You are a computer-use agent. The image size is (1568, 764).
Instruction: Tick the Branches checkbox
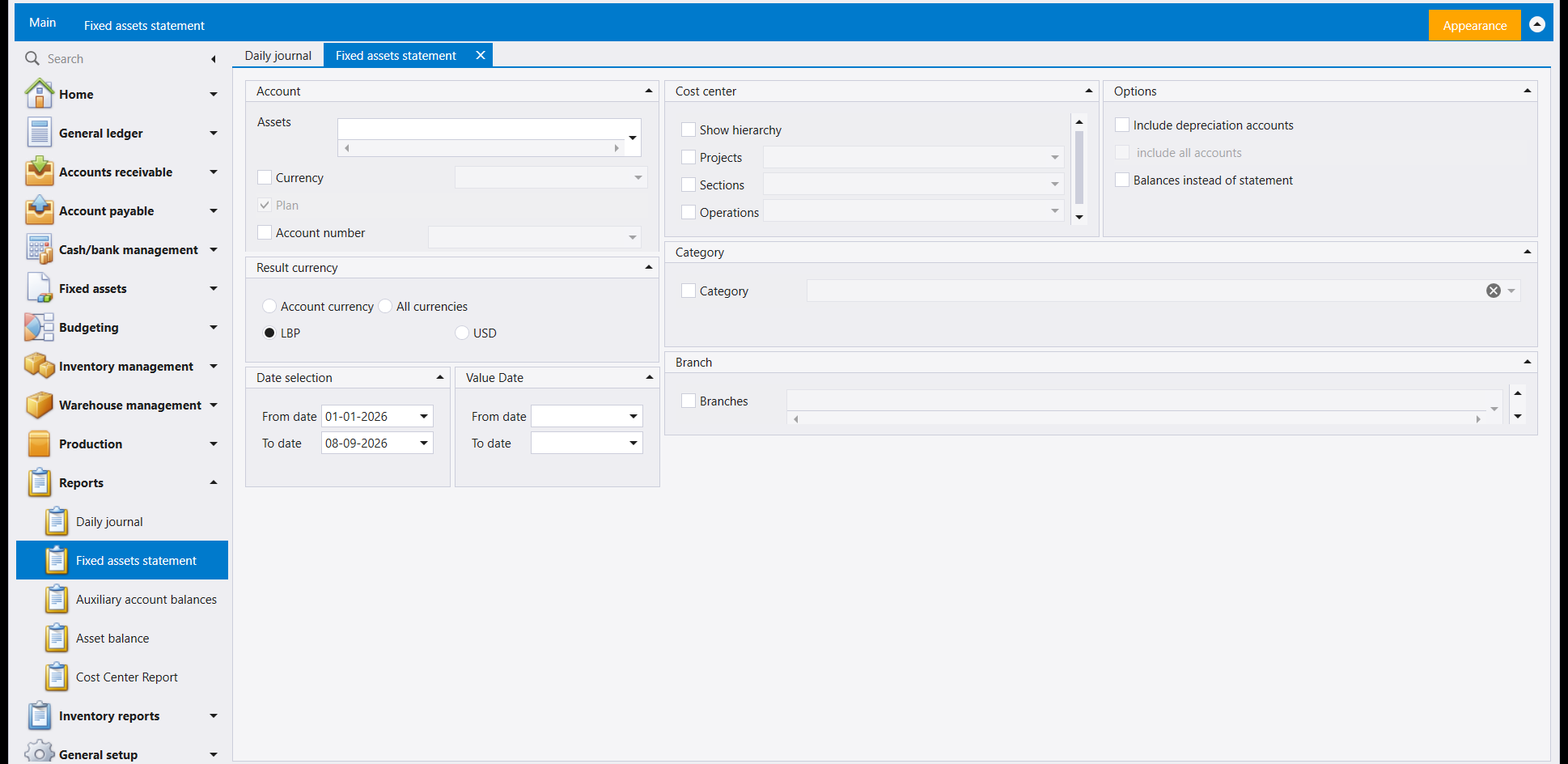(x=689, y=401)
